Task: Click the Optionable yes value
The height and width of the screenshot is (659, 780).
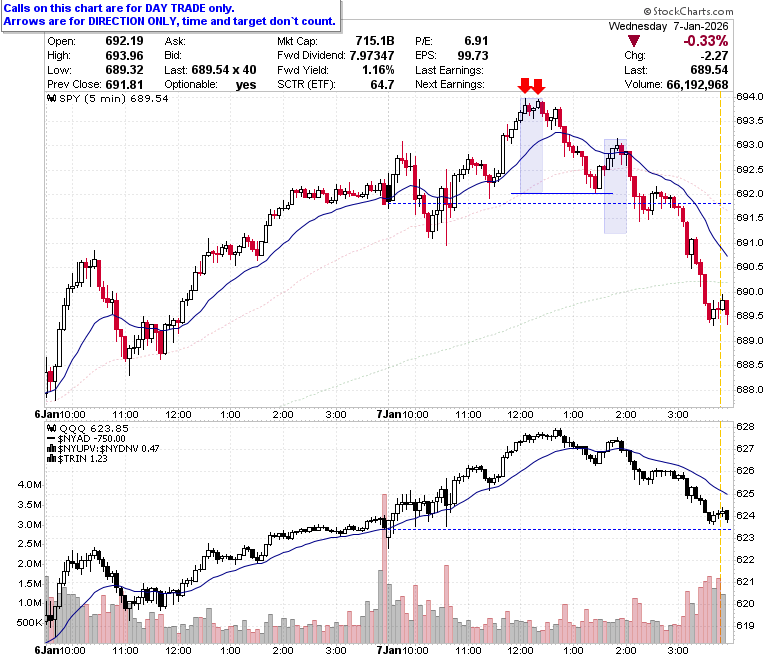Action: [246, 85]
